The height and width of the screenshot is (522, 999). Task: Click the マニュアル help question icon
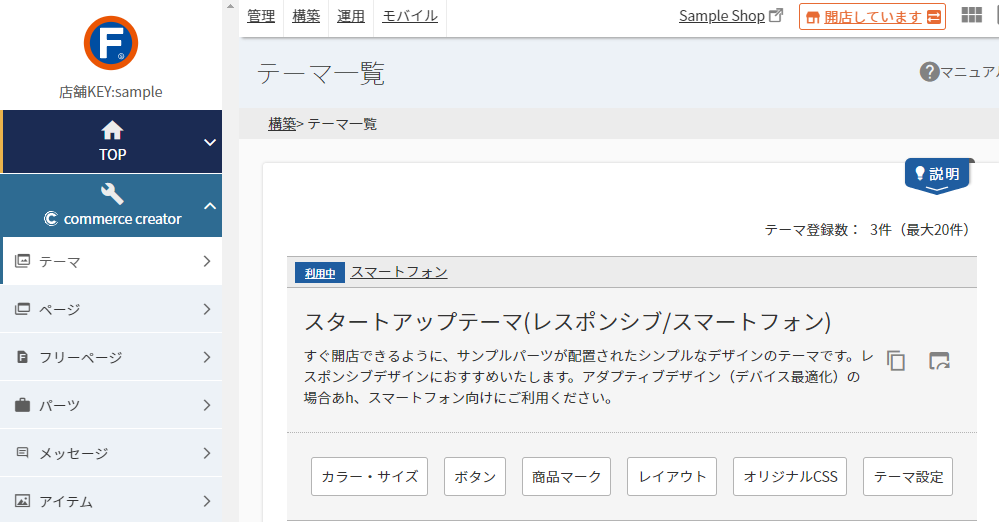(x=930, y=72)
